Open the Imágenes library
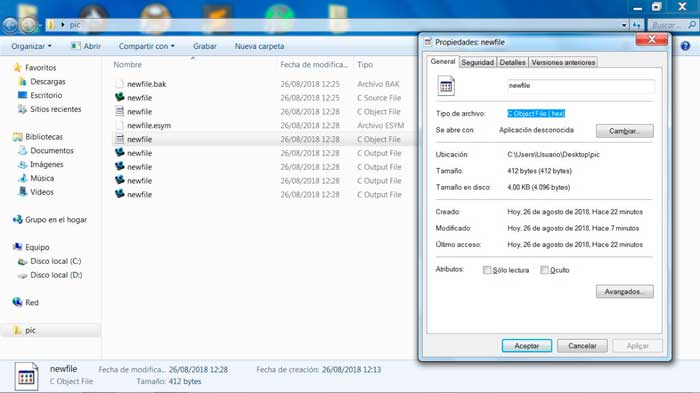 46,164
